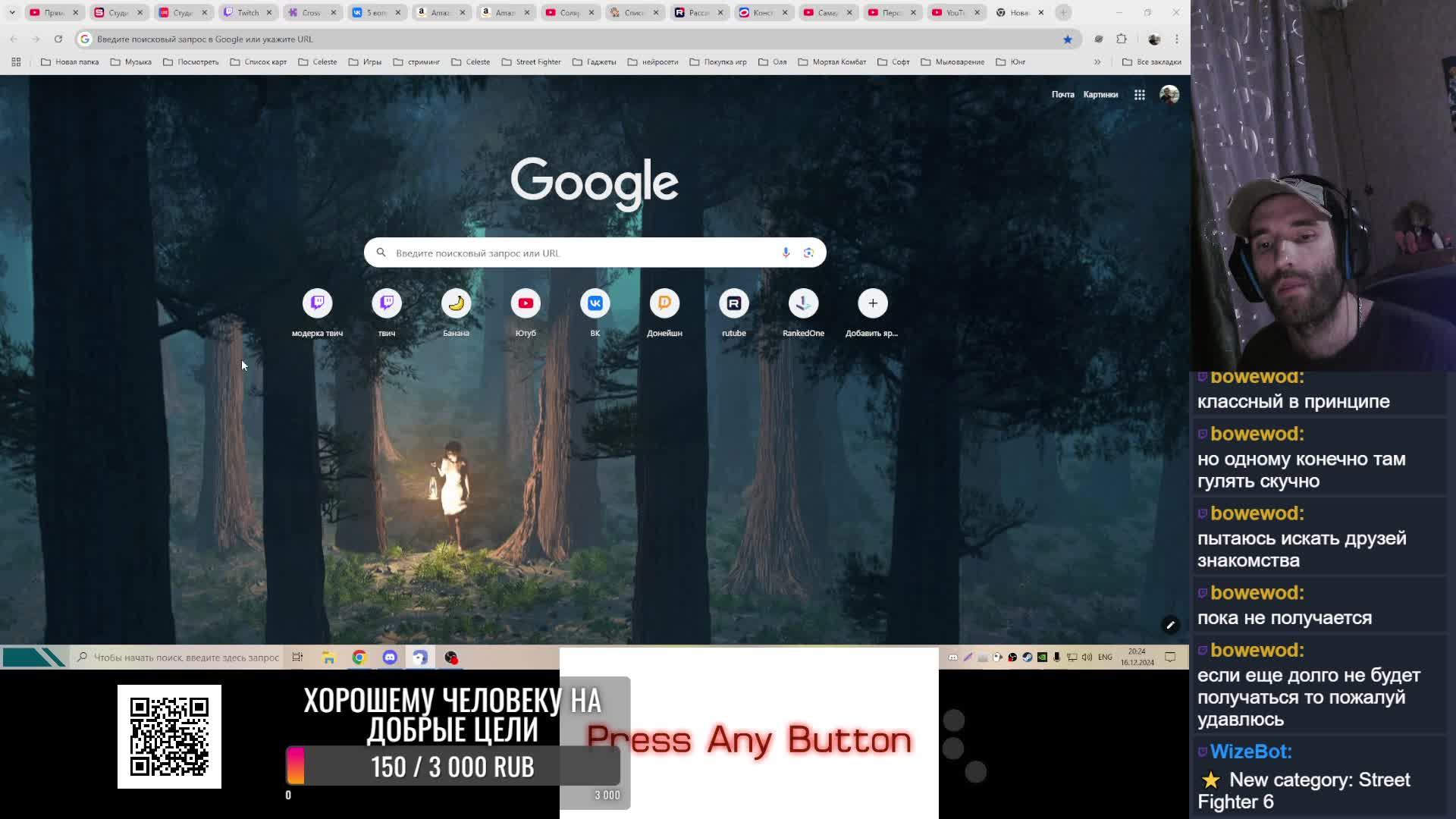
Task: Expand the hidden bookmarks chevron
Action: (1097, 62)
